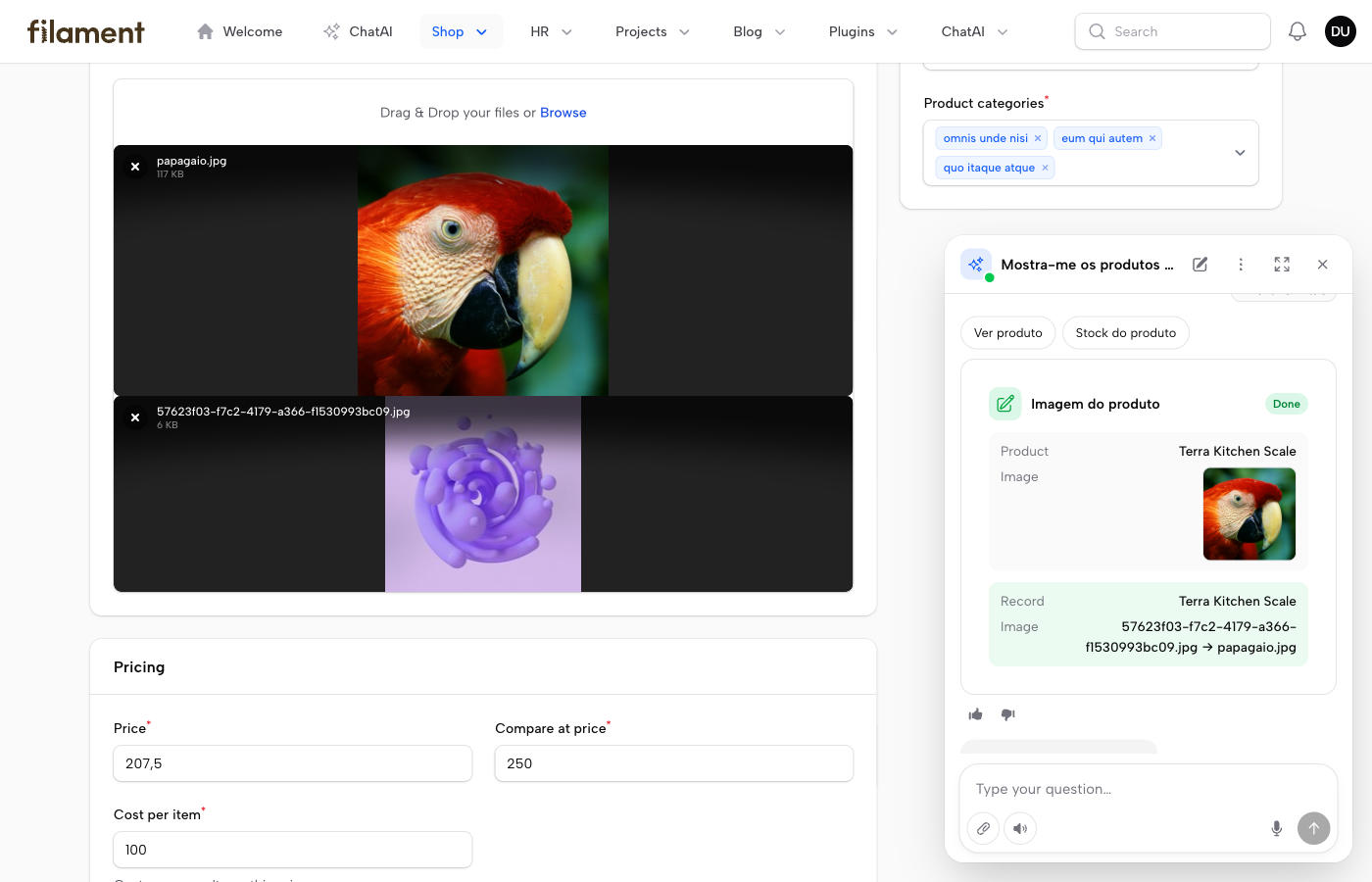This screenshot has width=1372, height=882.
Task: Open the Projects dropdown menu
Action: click(x=653, y=31)
